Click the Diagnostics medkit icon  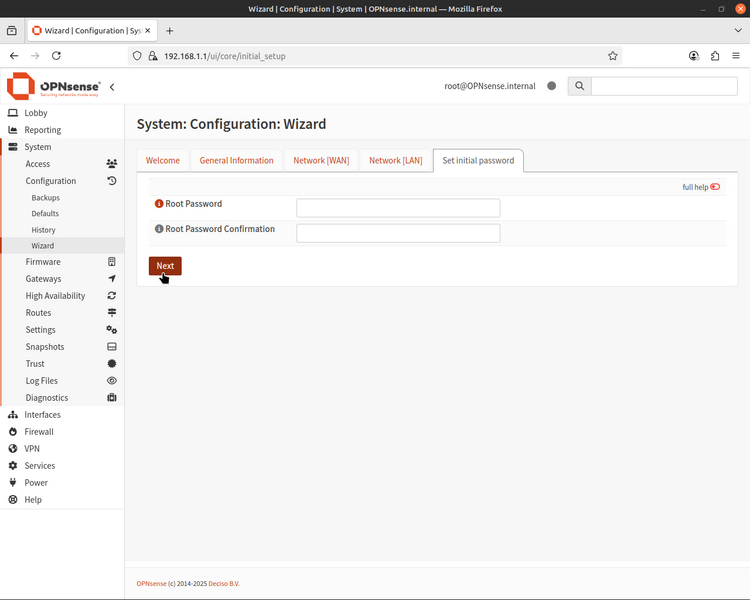[x=111, y=398]
